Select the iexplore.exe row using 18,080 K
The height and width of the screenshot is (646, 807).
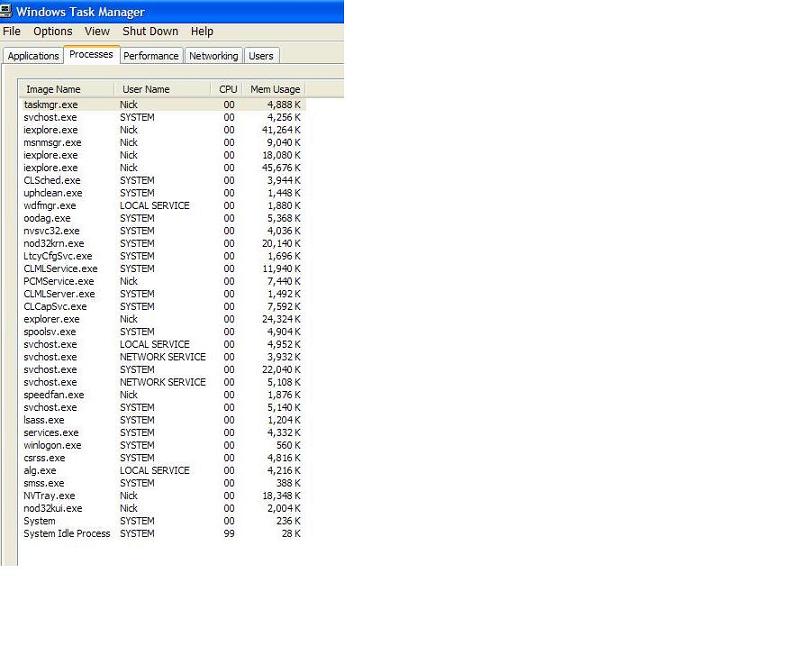(163, 155)
